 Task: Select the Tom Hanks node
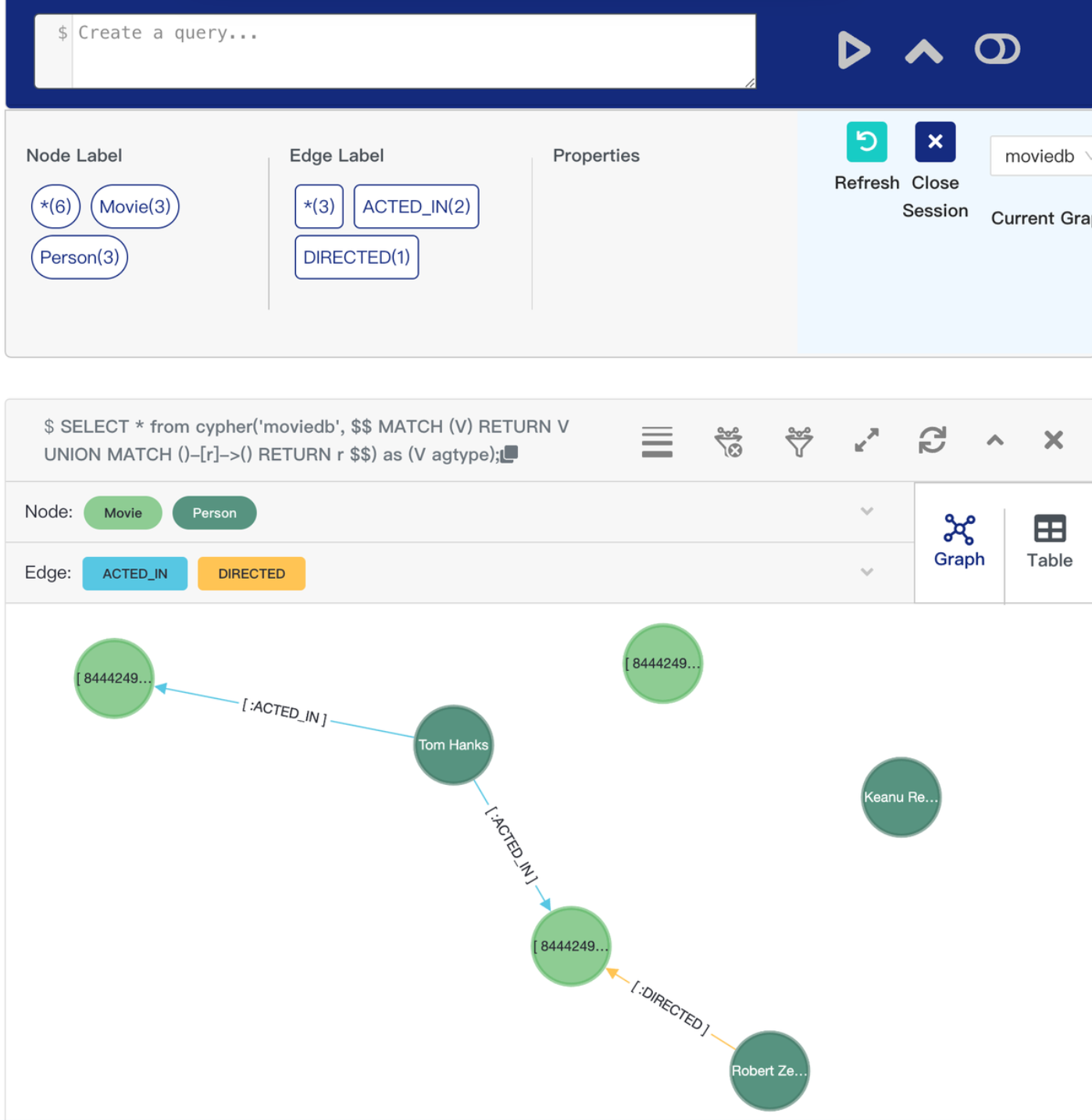(x=454, y=745)
